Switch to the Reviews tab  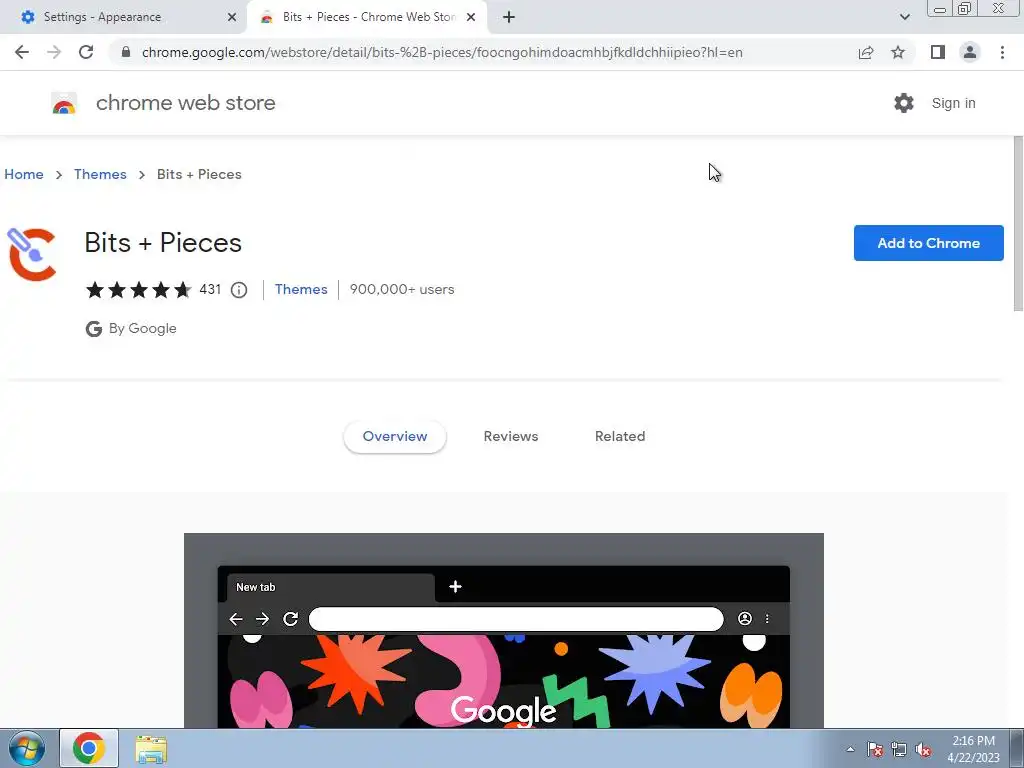[x=511, y=436]
